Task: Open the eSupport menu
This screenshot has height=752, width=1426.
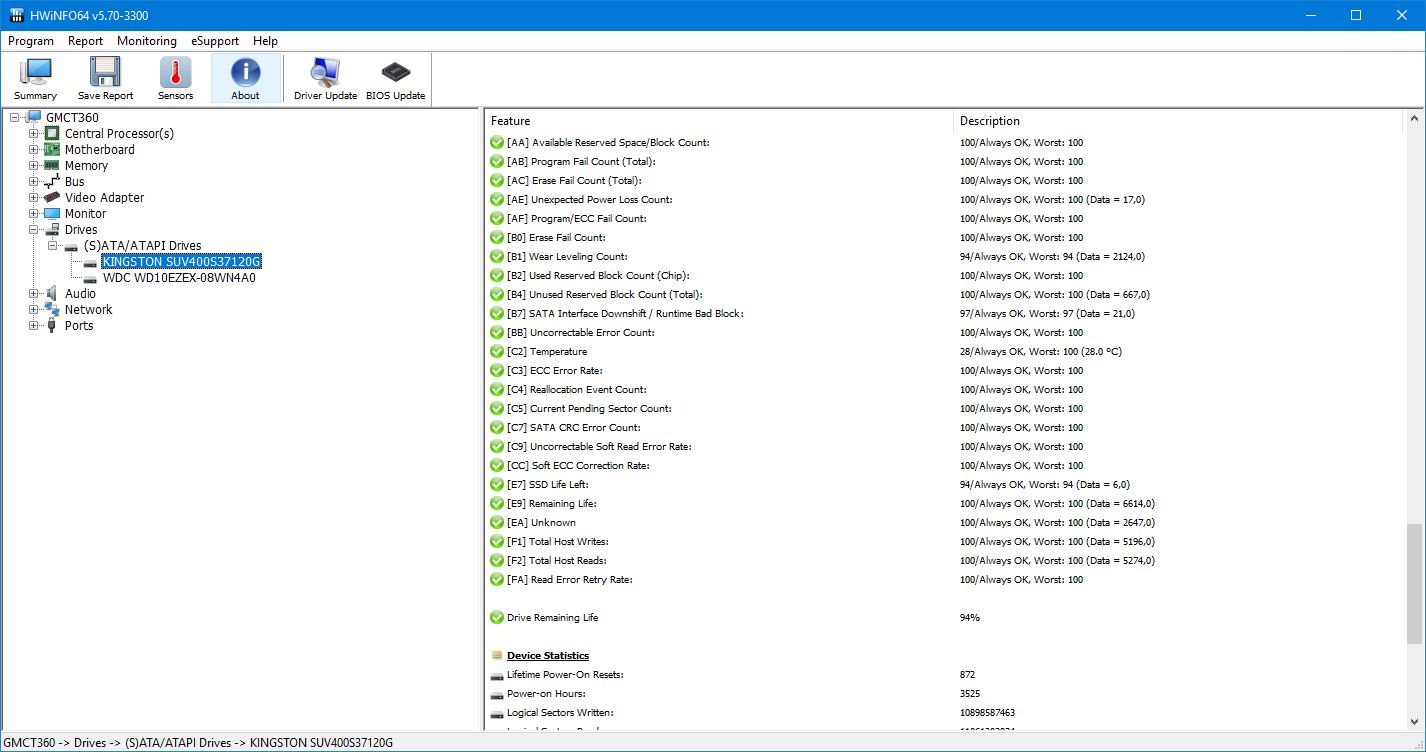Action: tap(215, 41)
